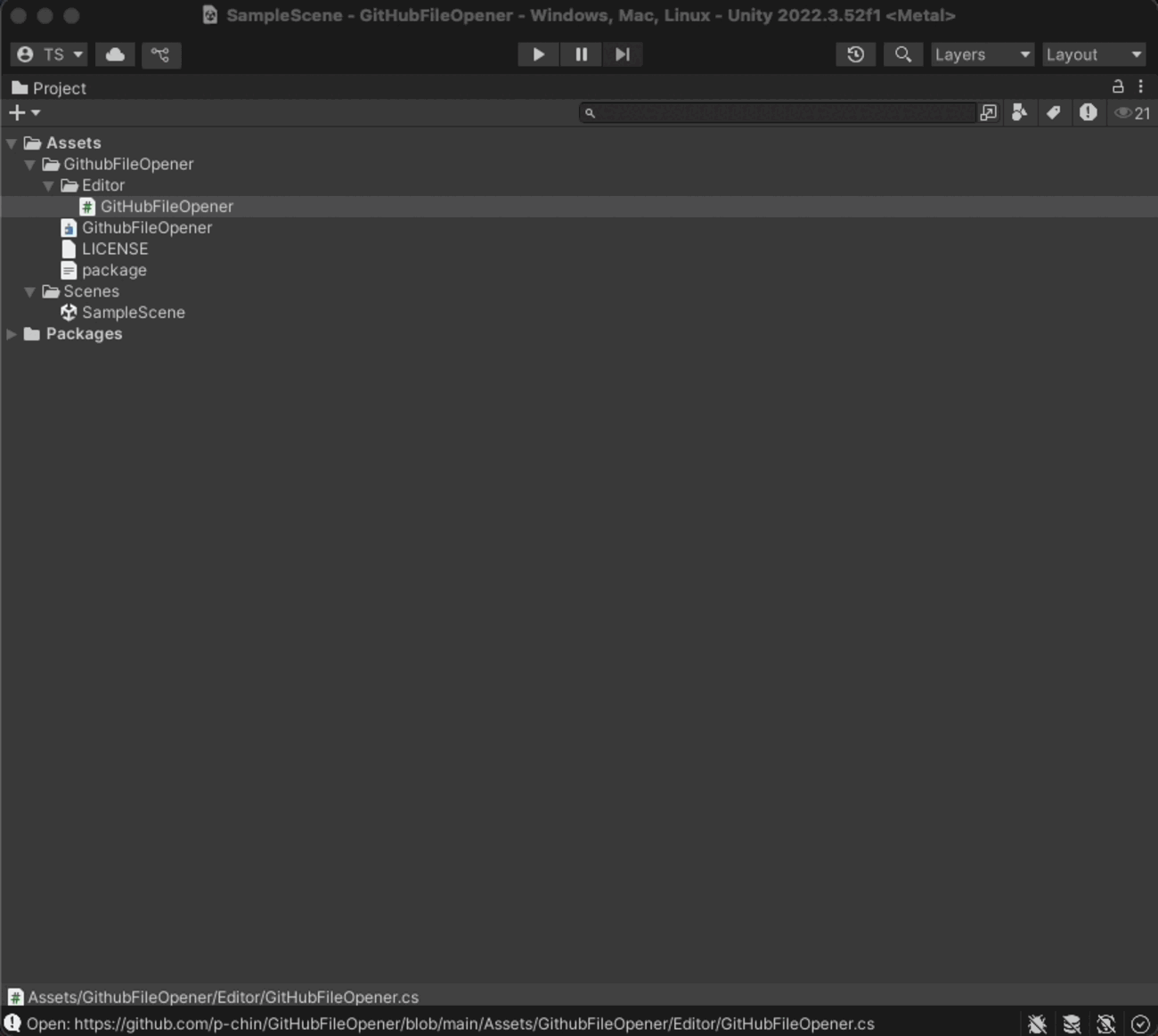The height and width of the screenshot is (1036, 1158).
Task: Toggle the debug mode bug icon
Action: tap(1037, 1024)
